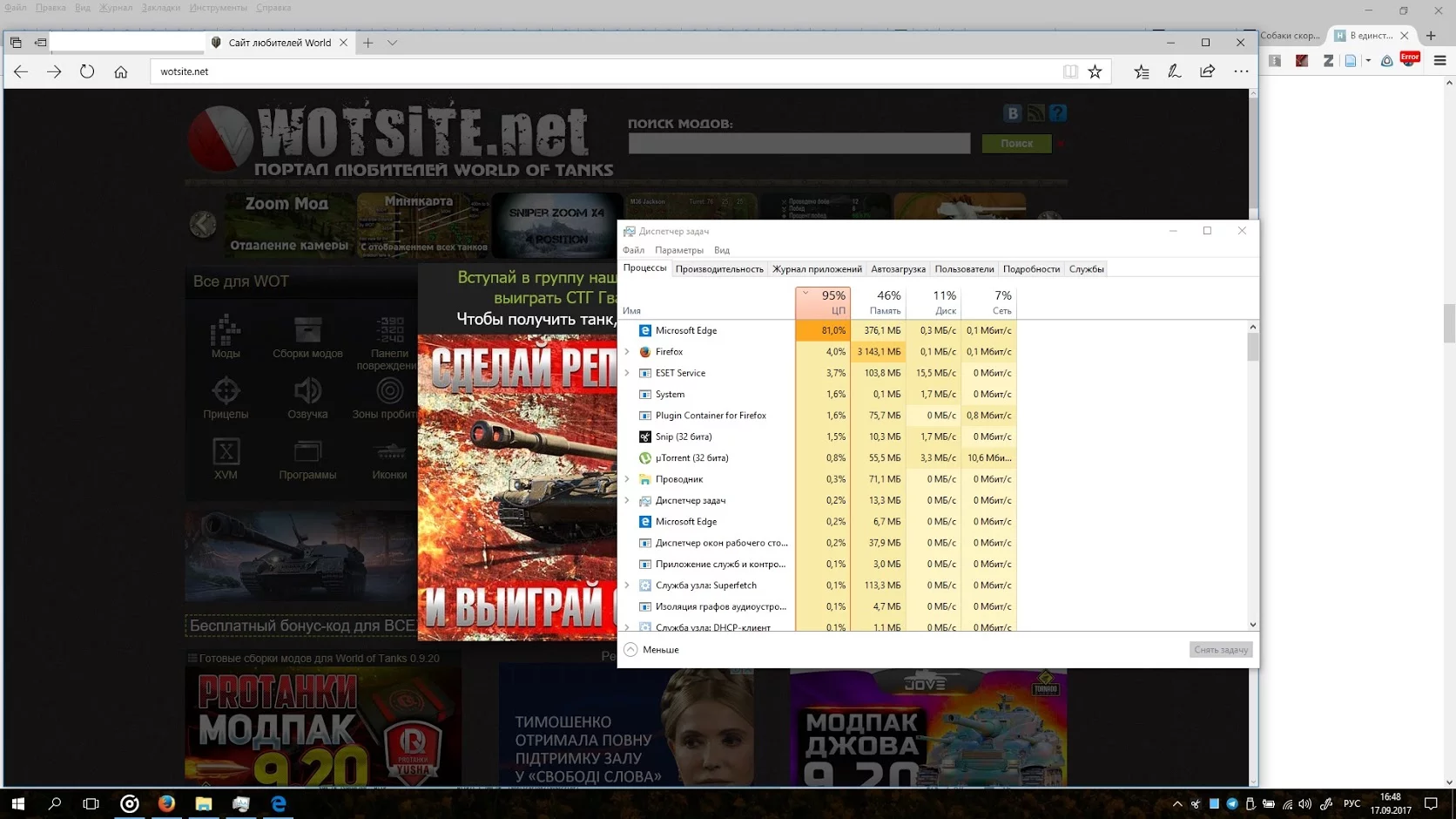Open the tabs you've set aside icon
The width and height of the screenshot is (1456, 819).
click(16, 42)
